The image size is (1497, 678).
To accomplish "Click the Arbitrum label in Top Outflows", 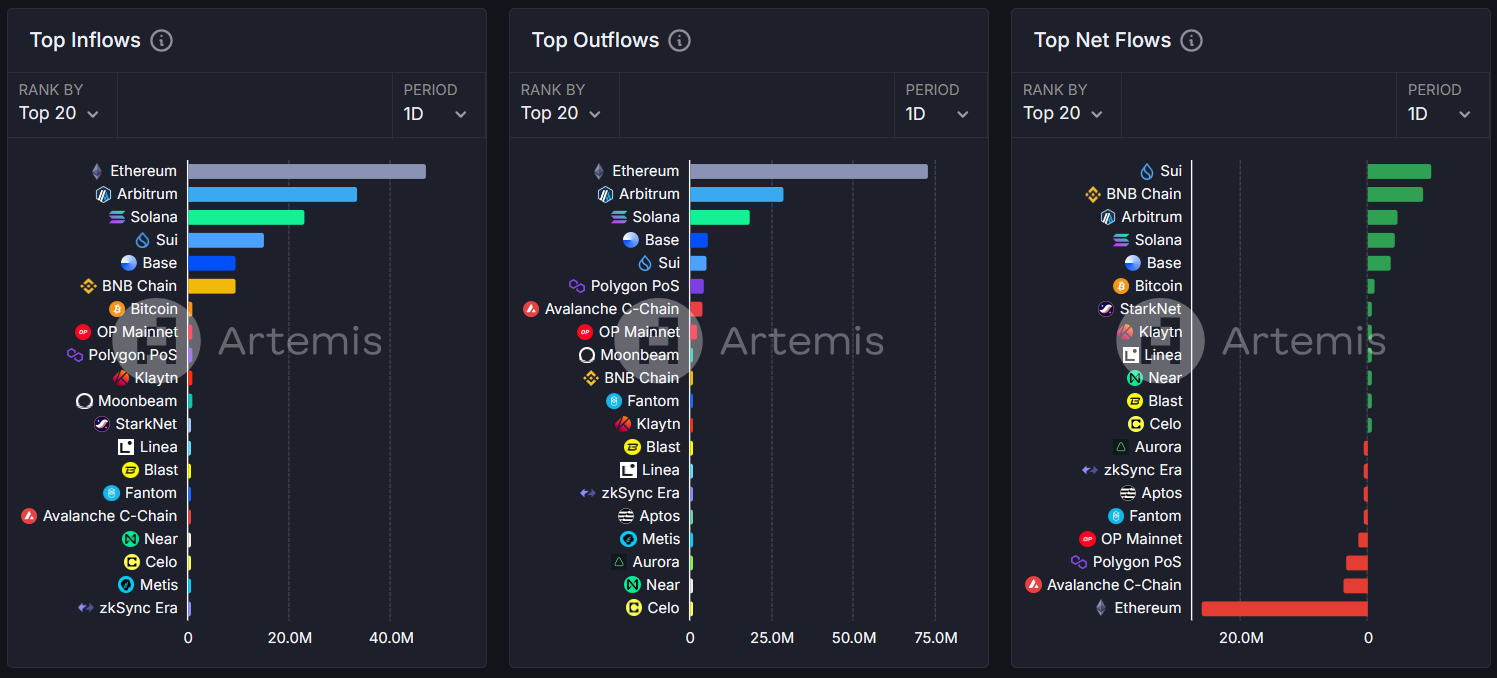I will [x=648, y=194].
